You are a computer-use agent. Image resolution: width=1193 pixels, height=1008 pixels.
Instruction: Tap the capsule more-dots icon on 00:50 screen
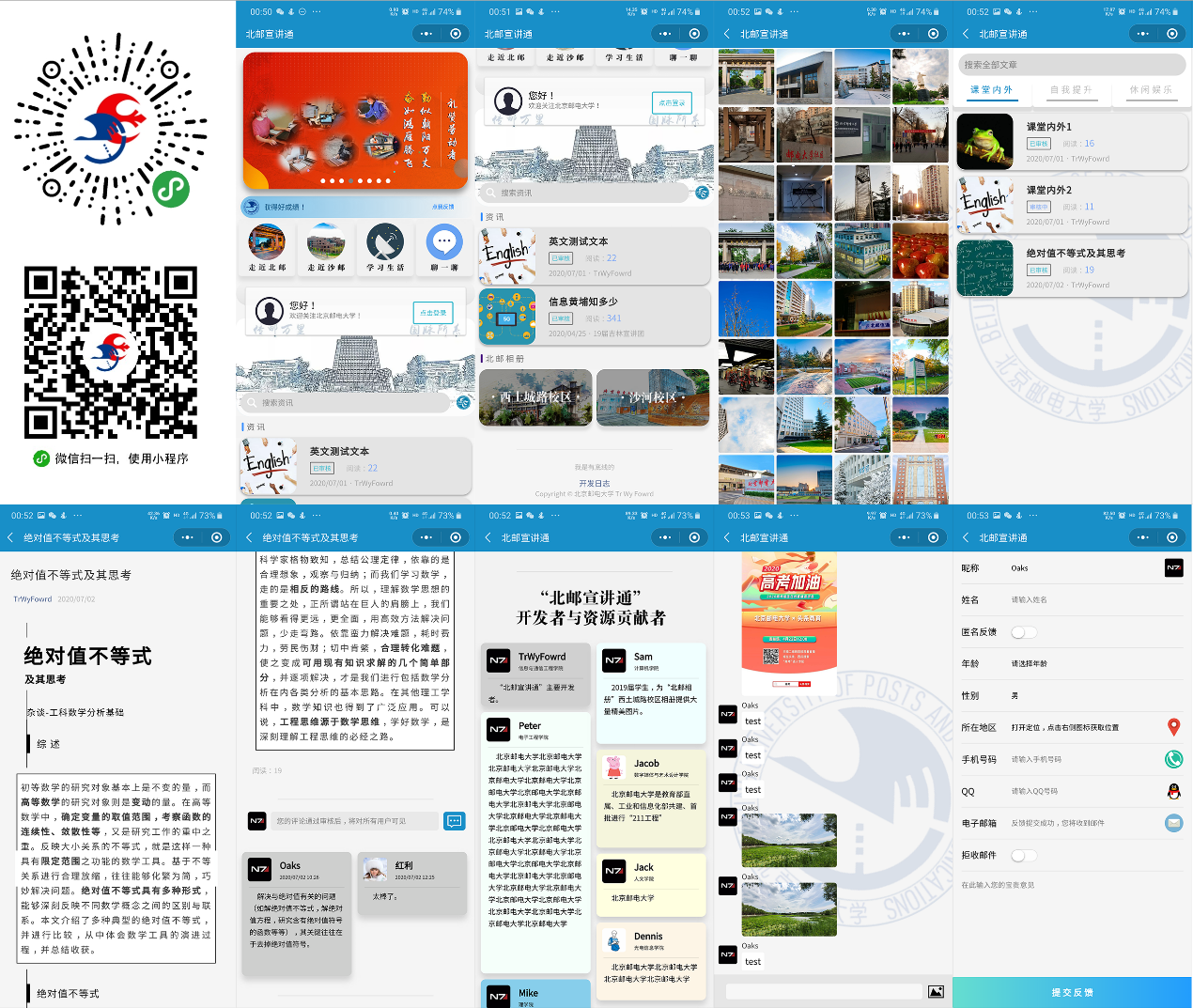pyautogui.click(x=426, y=34)
